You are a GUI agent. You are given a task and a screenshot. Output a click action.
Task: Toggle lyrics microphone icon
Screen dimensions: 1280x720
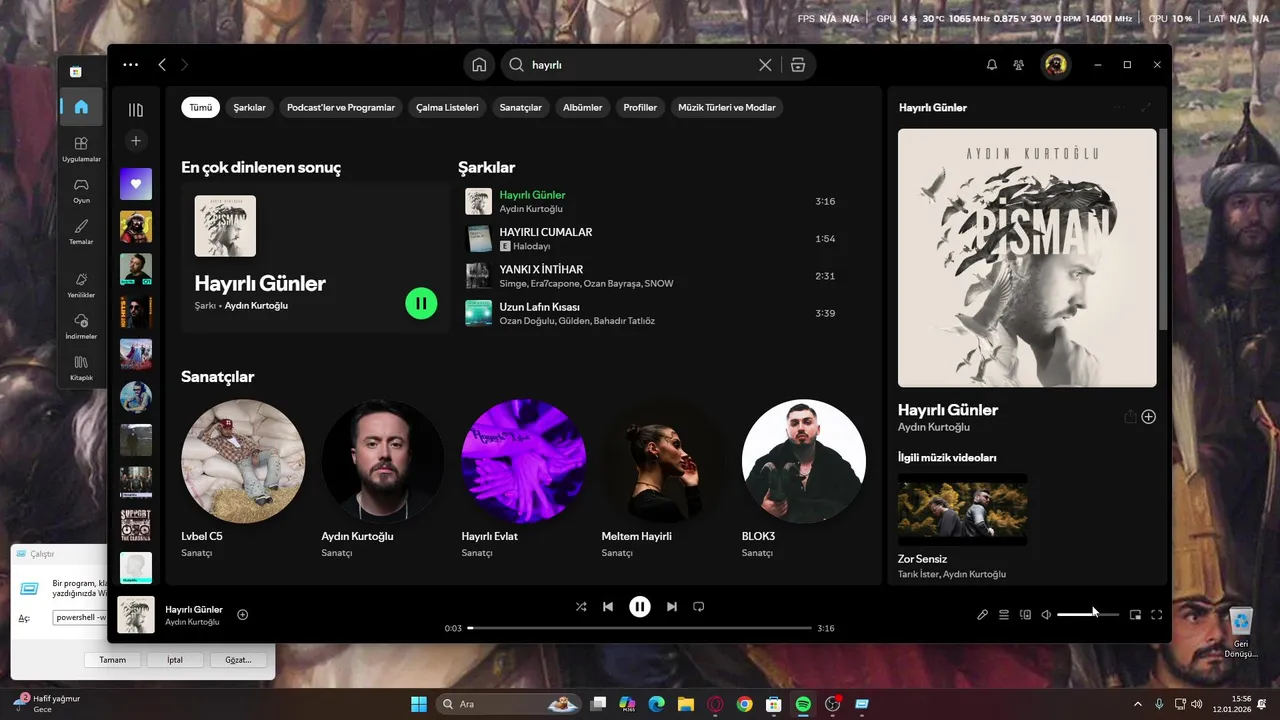coord(982,615)
